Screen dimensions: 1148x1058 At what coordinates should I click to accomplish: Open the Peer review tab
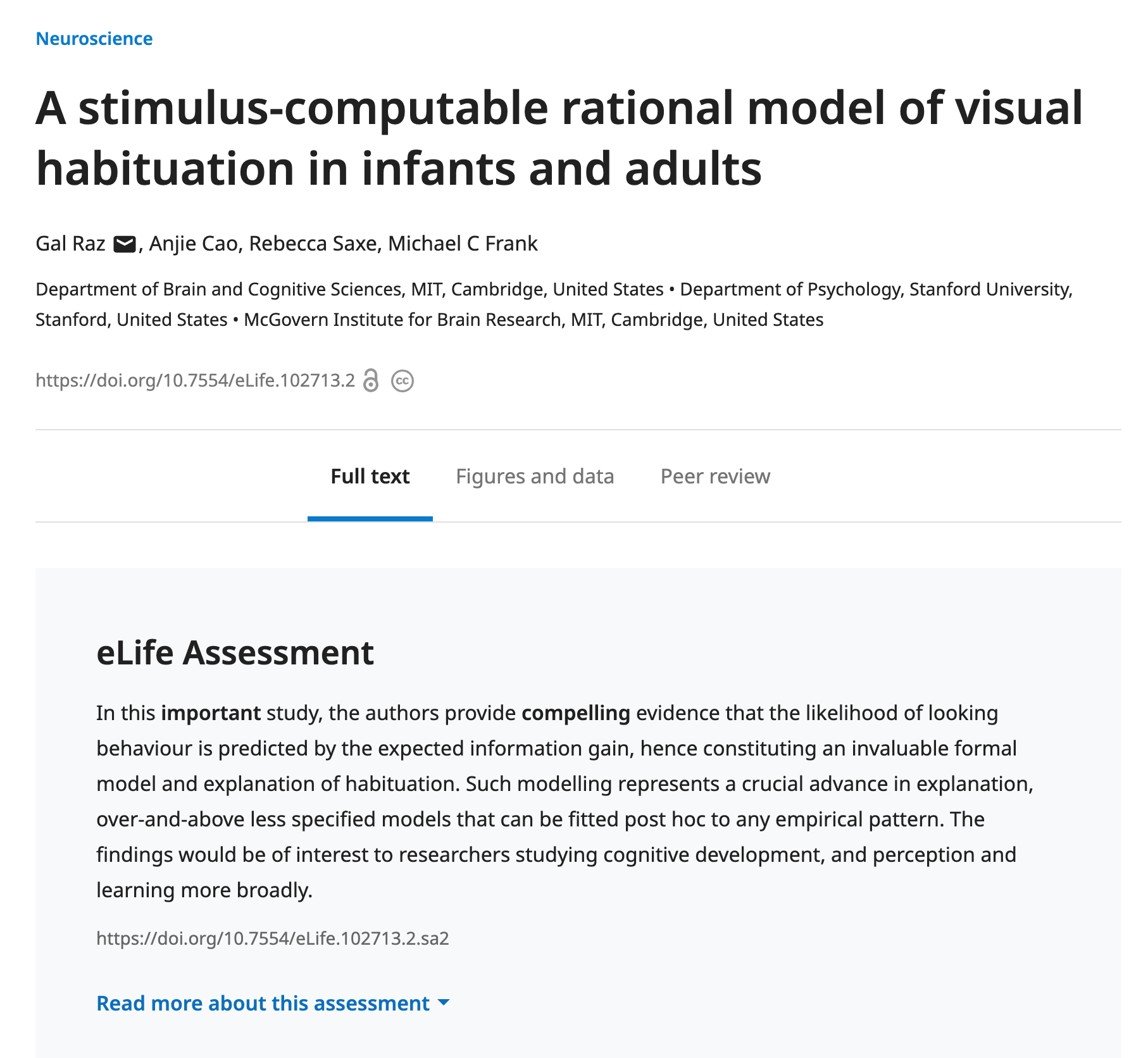715,476
